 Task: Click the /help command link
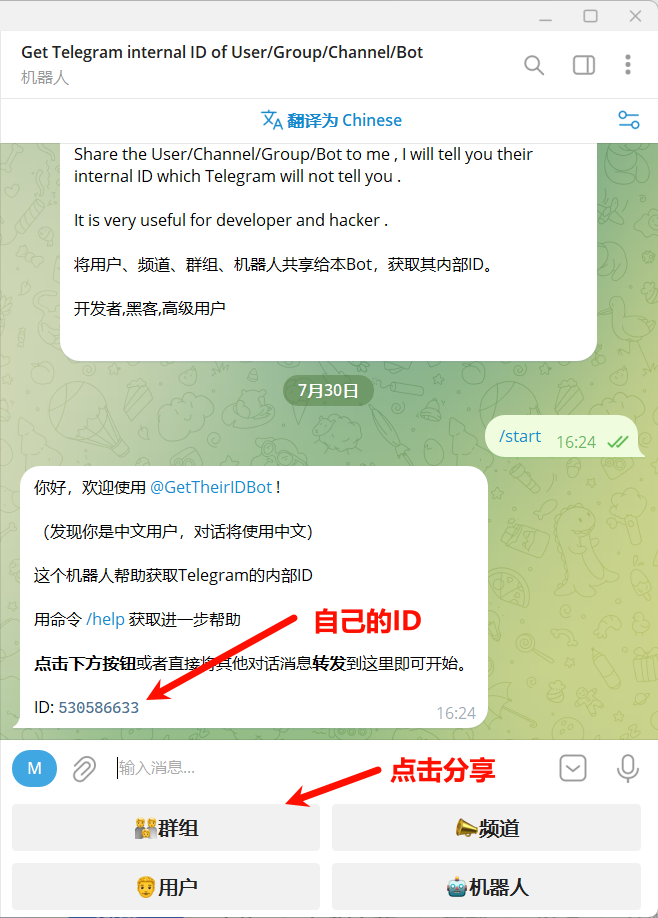pyautogui.click(x=105, y=619)
